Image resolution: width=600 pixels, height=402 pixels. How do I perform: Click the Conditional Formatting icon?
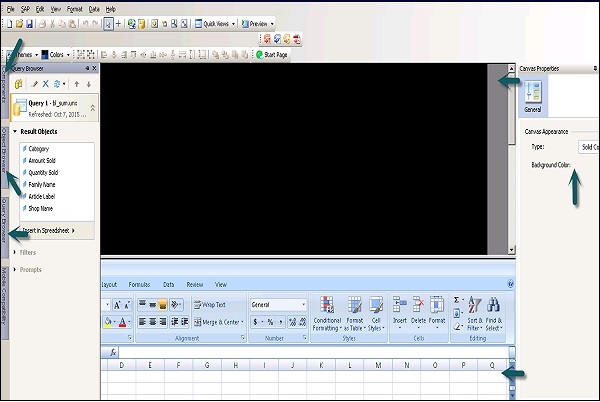(327, 314)
